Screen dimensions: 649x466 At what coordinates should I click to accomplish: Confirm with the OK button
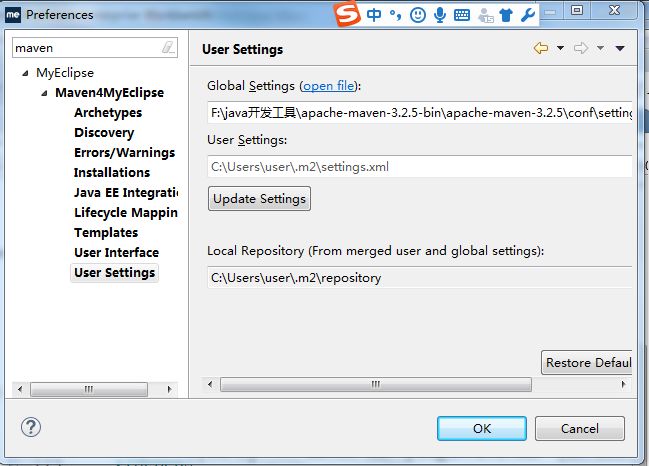click(482, 428)
